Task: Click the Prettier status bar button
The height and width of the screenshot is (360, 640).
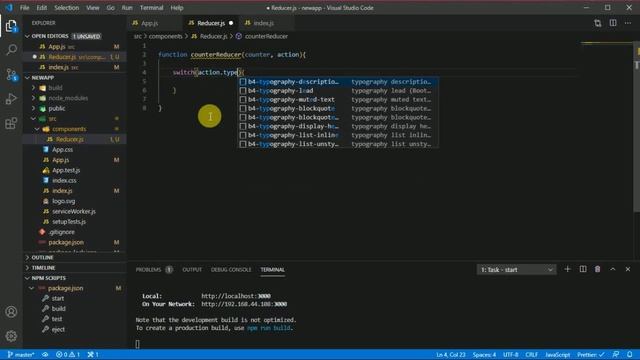Action: pos(591,355)
